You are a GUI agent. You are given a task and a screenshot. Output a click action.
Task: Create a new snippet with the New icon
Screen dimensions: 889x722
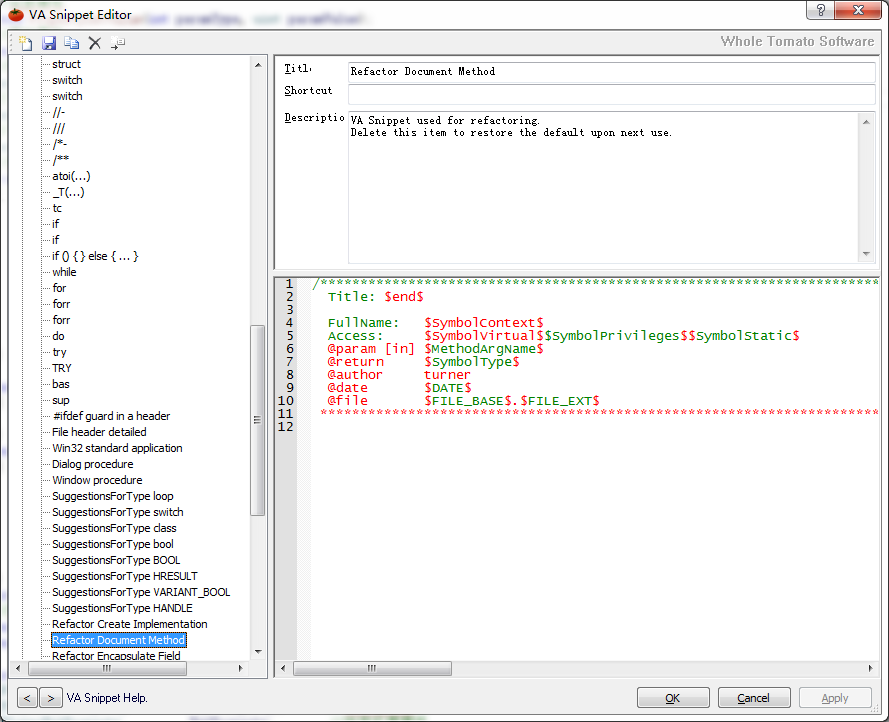(26, 43)
